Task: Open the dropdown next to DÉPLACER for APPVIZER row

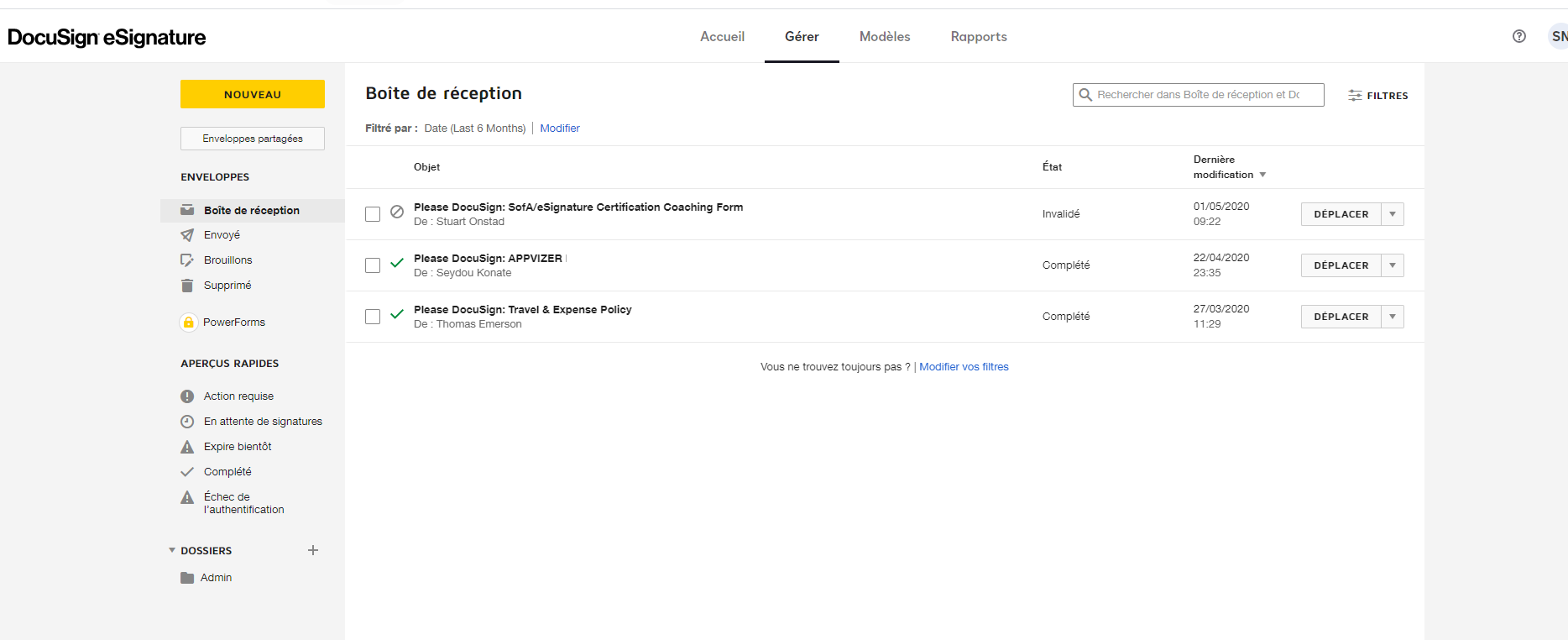Action: 1393,265
